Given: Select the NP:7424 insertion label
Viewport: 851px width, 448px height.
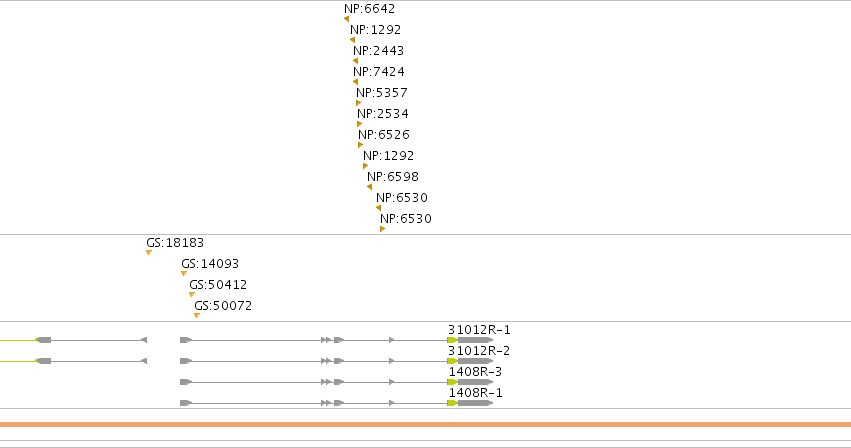Looking at the screenshot, I should [379, 72].
